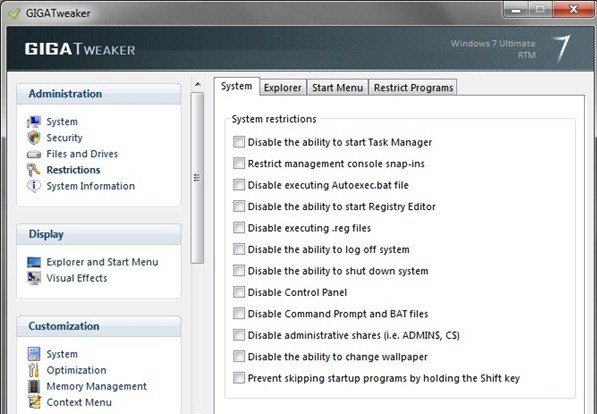This screenshot has height=414, width=597.
Task: Select the Restrictions section
Action: point(73,170)
